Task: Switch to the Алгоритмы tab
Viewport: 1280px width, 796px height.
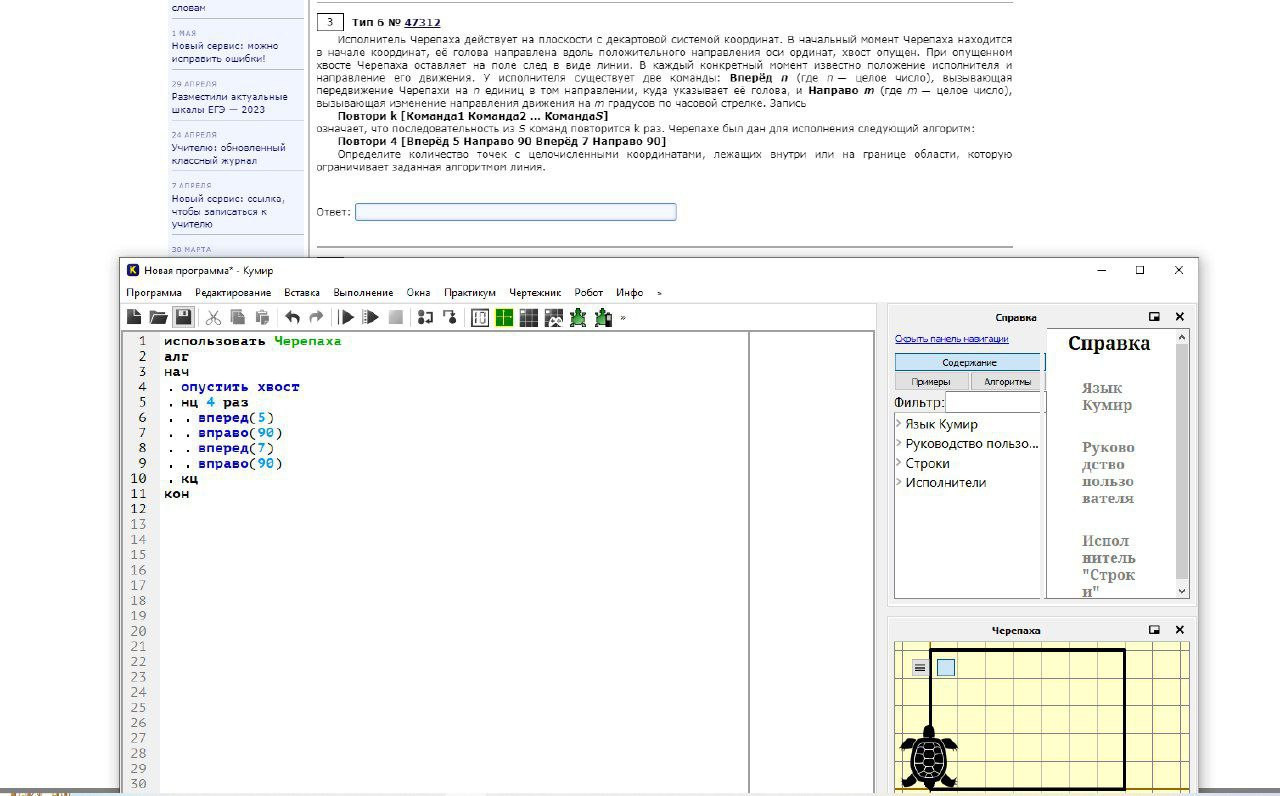Action: point(1007,381)
